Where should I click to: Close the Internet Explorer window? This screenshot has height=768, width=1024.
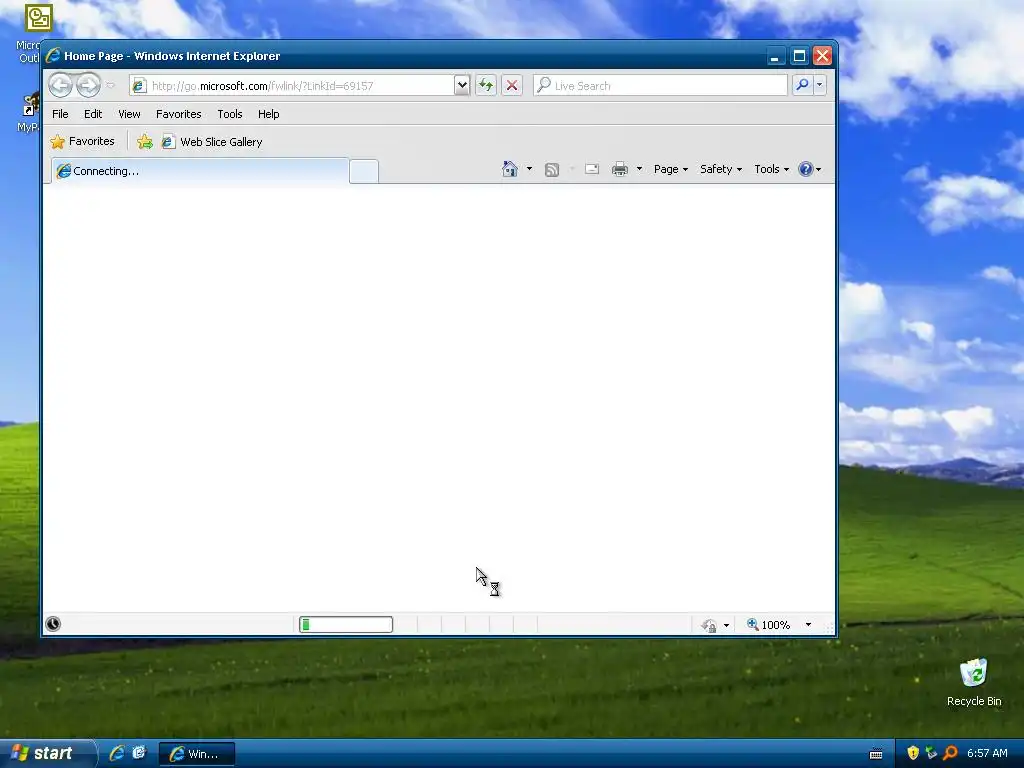click(x=822, y=56)
